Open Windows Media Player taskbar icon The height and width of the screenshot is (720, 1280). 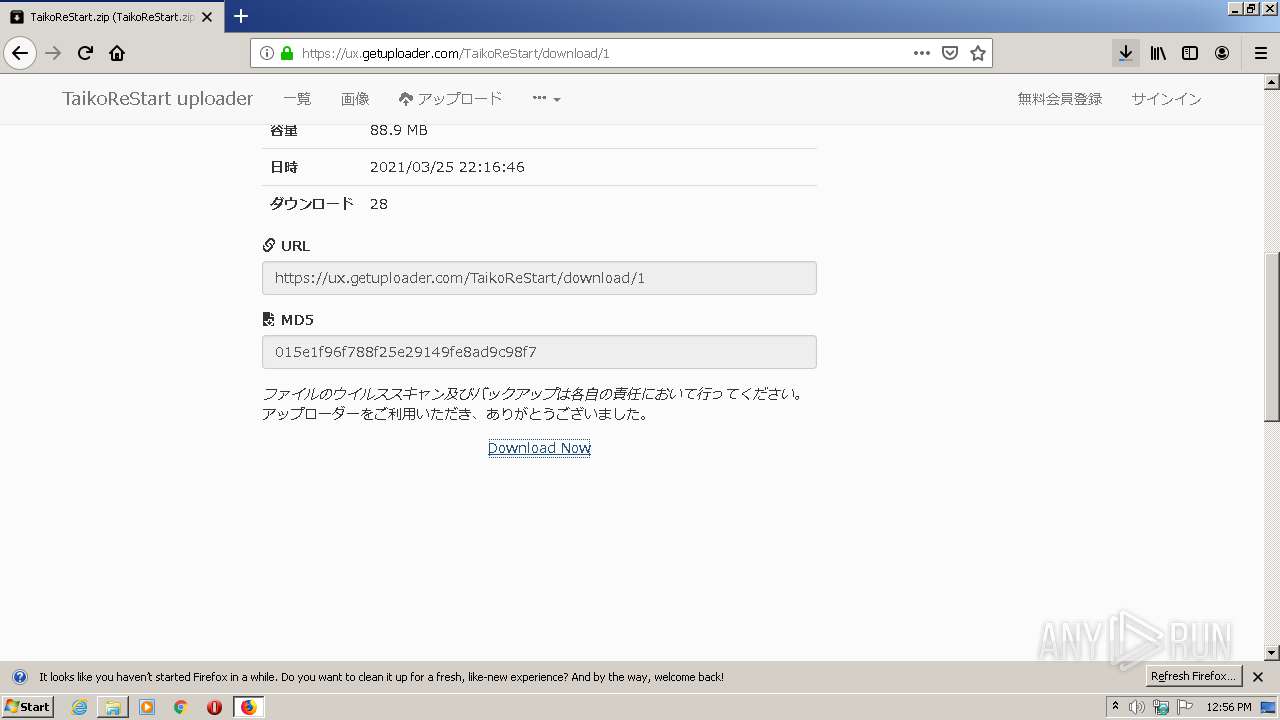click(147, 707)
